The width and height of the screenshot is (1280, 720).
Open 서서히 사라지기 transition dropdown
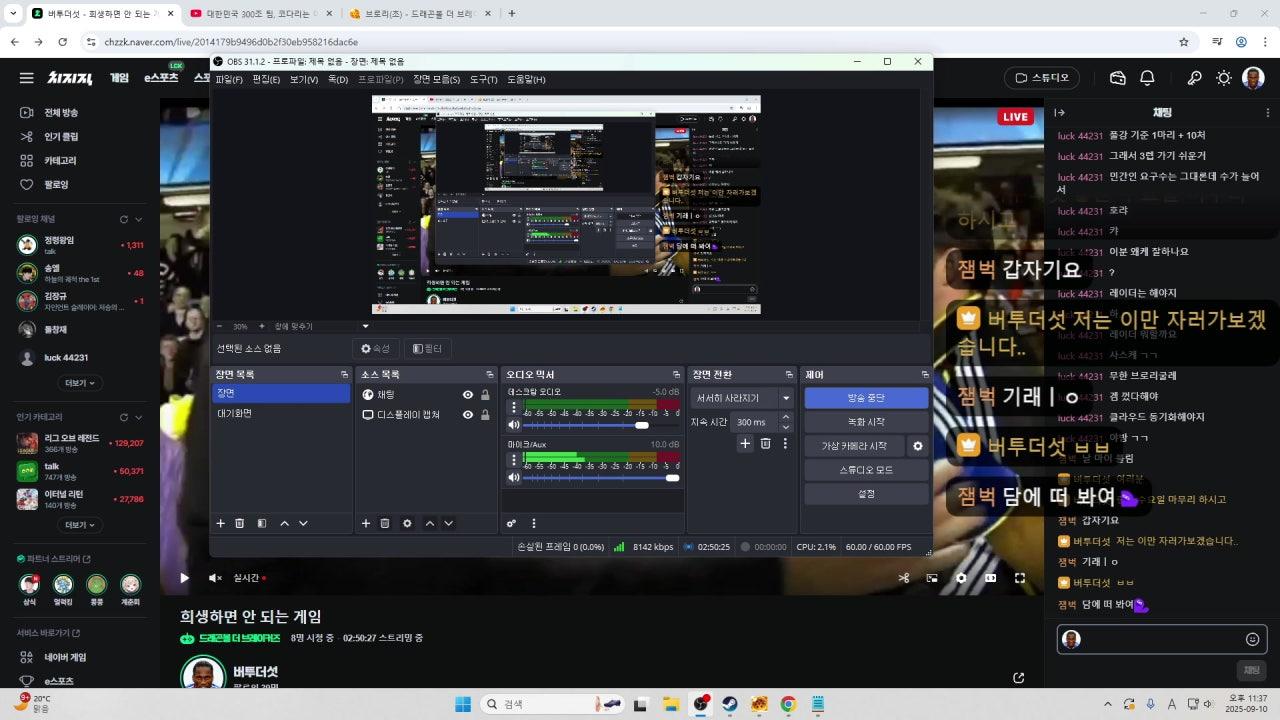[x=743, y=398]
